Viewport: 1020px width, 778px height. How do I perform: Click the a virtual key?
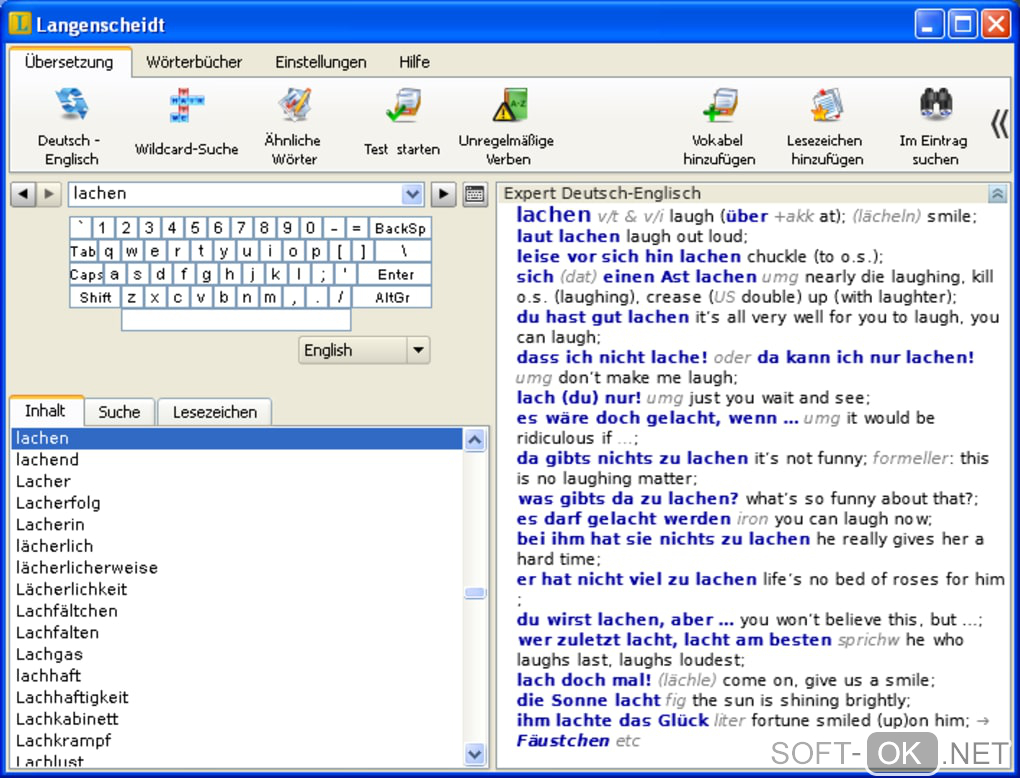[x=114, y=275]
